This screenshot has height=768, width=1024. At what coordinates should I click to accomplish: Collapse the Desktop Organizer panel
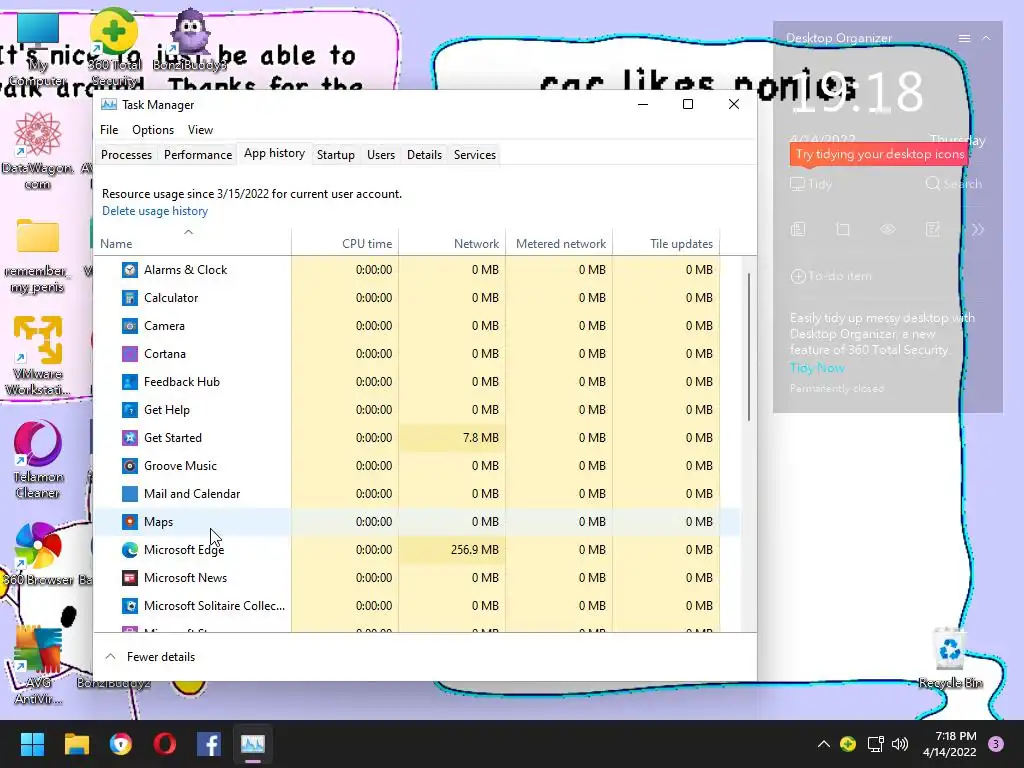coord(986,39)
